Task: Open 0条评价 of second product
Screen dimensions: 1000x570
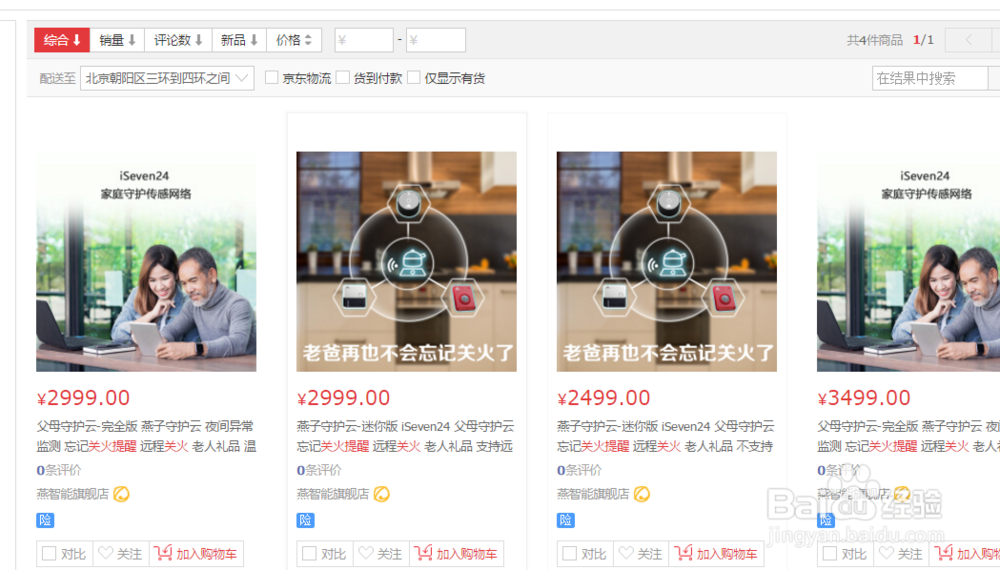Action: click(319, 470)
